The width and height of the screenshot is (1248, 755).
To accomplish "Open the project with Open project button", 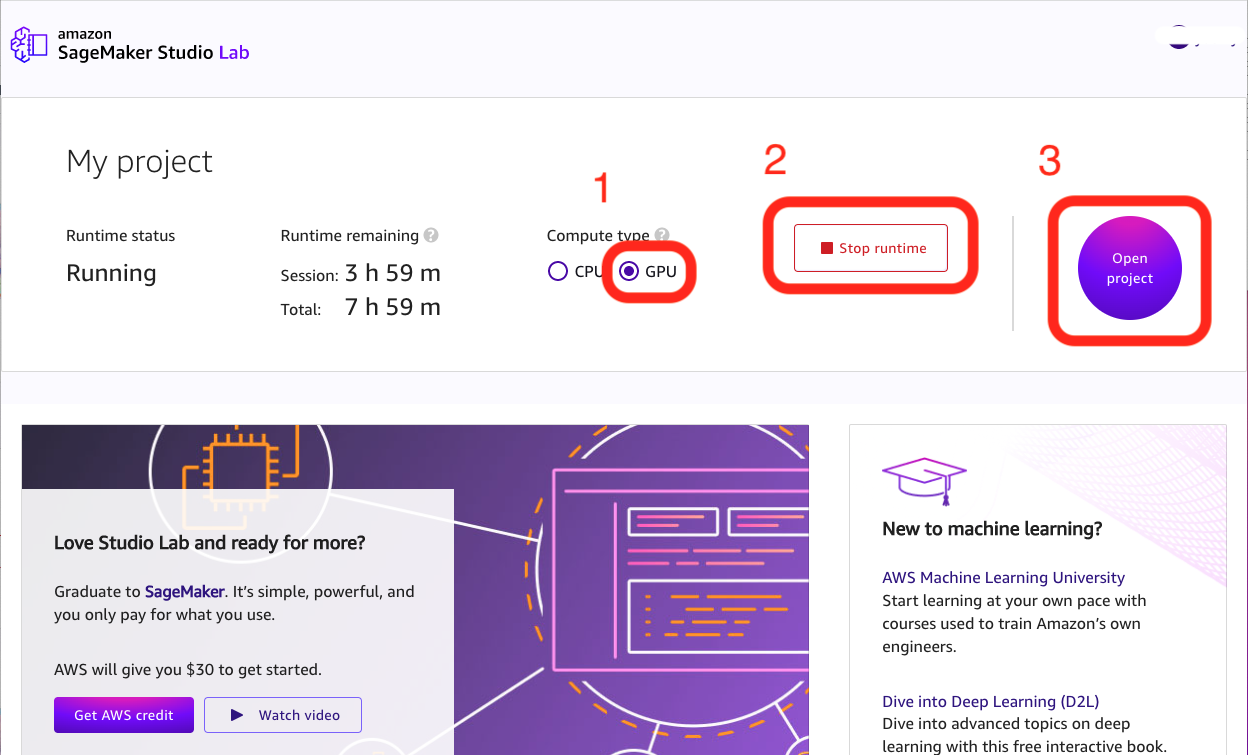I will click(x=1130, y=268).
